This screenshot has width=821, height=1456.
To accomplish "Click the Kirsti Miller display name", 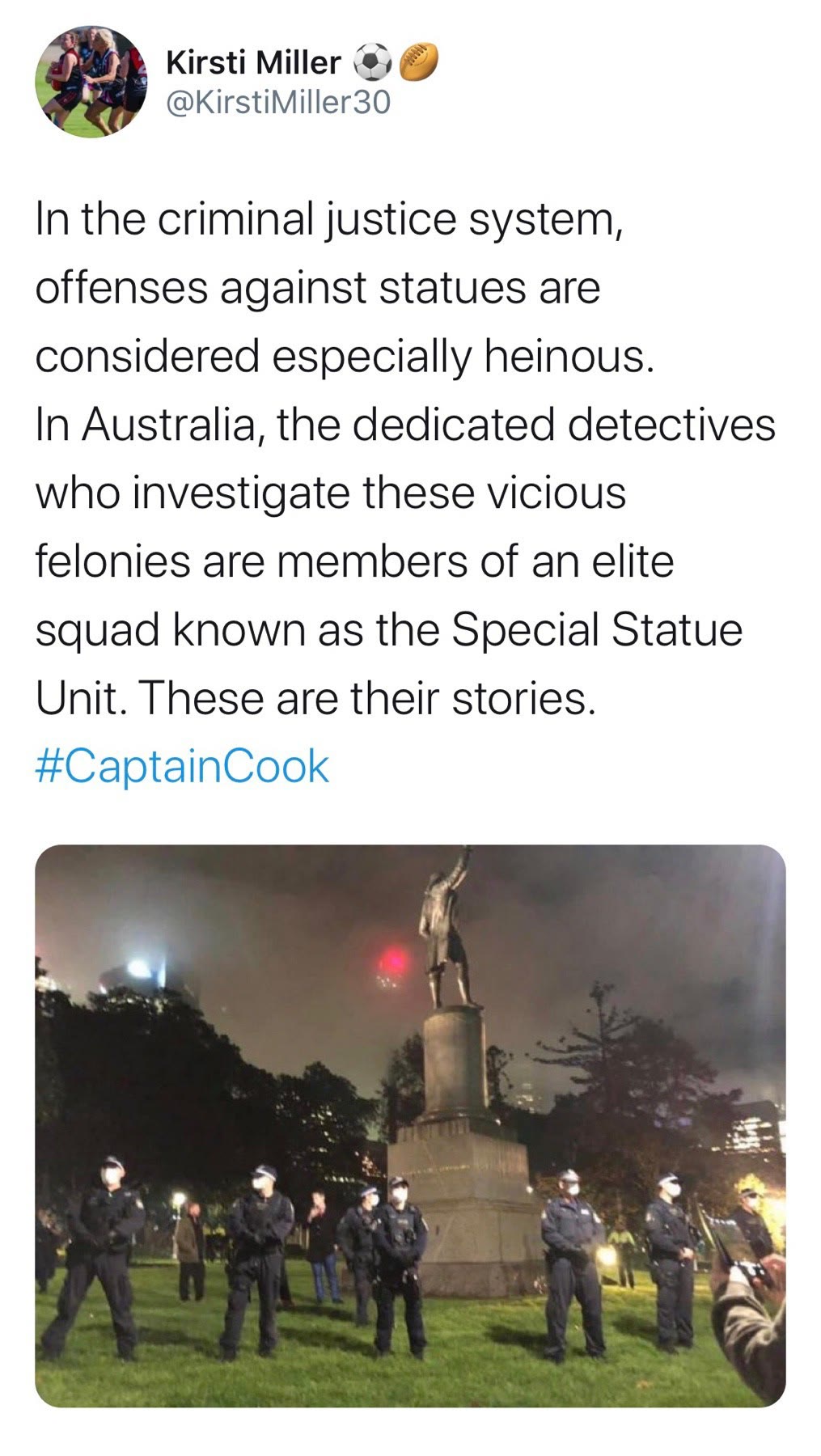I will (253, 62).
